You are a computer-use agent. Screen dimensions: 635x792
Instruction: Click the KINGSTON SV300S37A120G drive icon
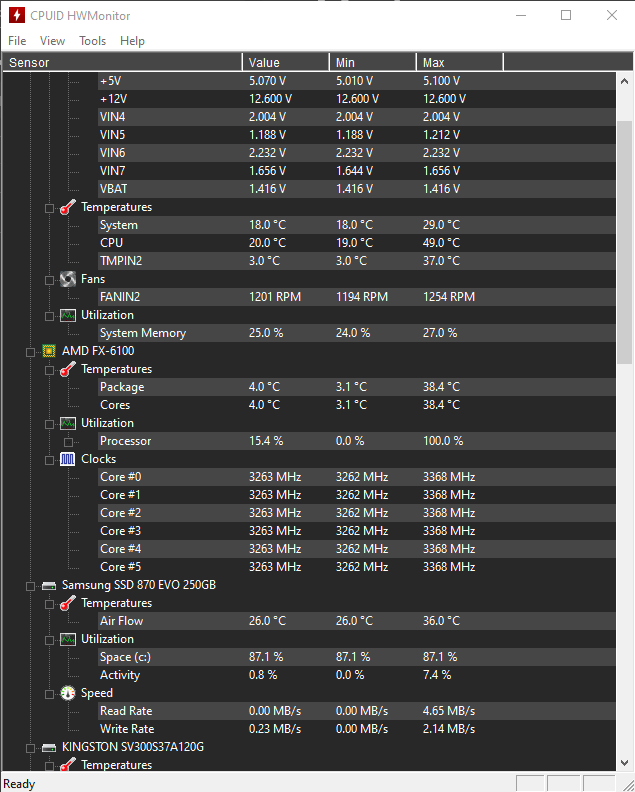point(49,748)
